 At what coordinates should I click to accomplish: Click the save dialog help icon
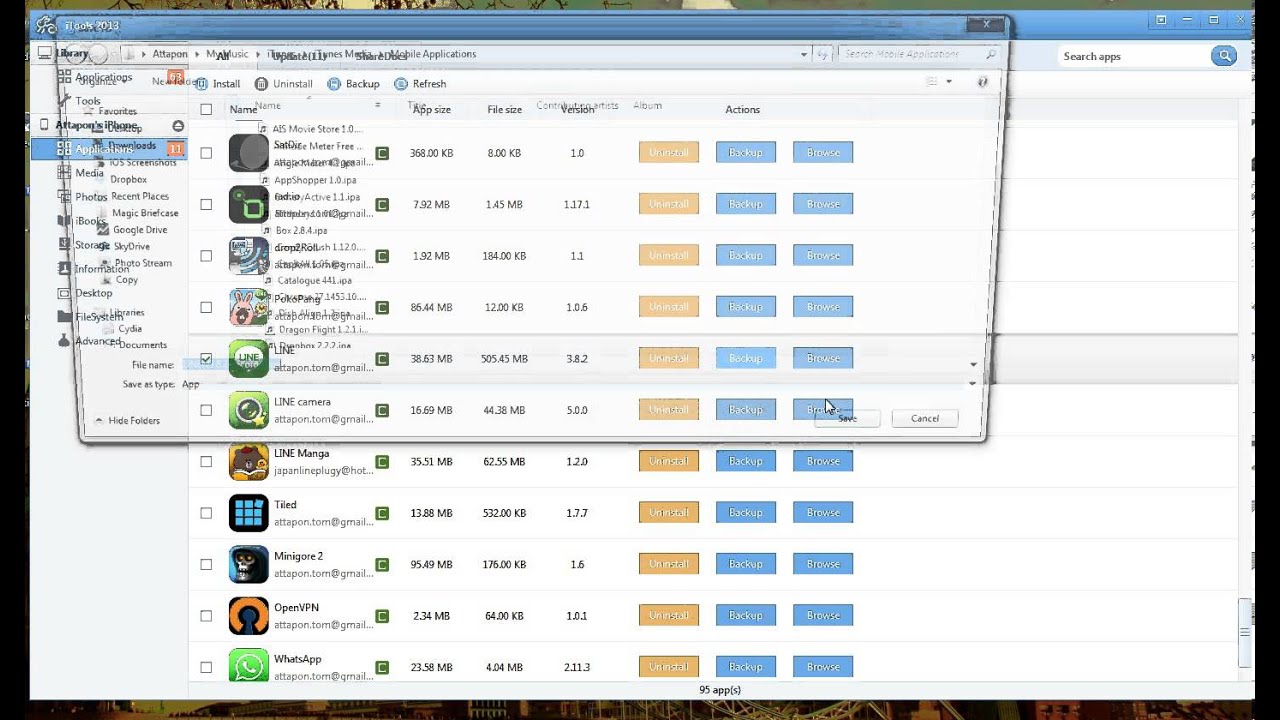coord(982,82)
